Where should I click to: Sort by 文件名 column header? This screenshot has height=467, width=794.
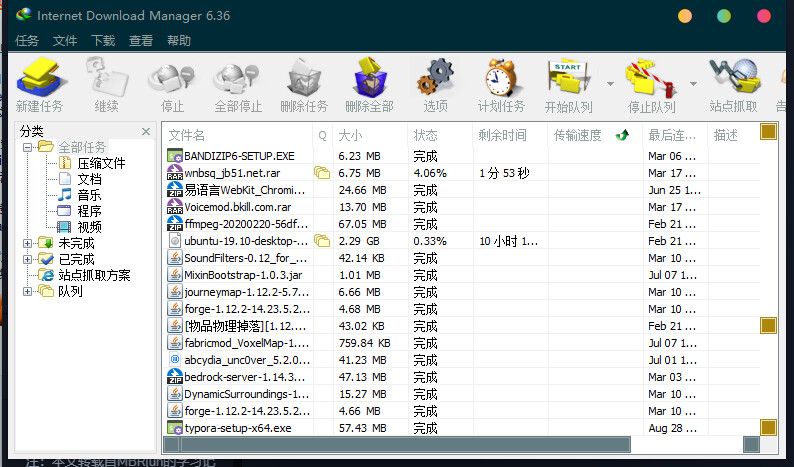[x=237, y=135]
